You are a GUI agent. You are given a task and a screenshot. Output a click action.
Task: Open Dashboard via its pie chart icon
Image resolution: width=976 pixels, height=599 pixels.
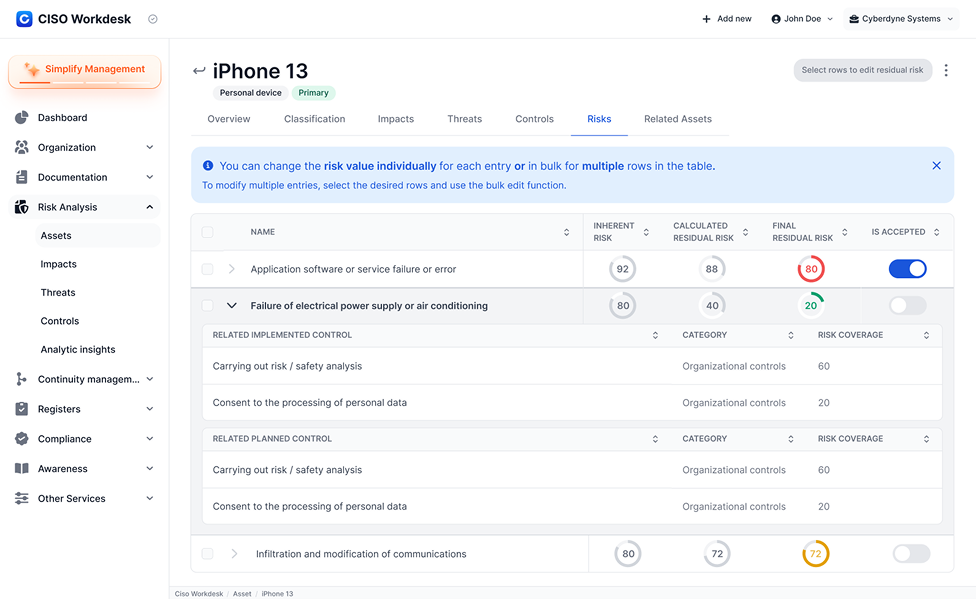(x=22, y=118)
